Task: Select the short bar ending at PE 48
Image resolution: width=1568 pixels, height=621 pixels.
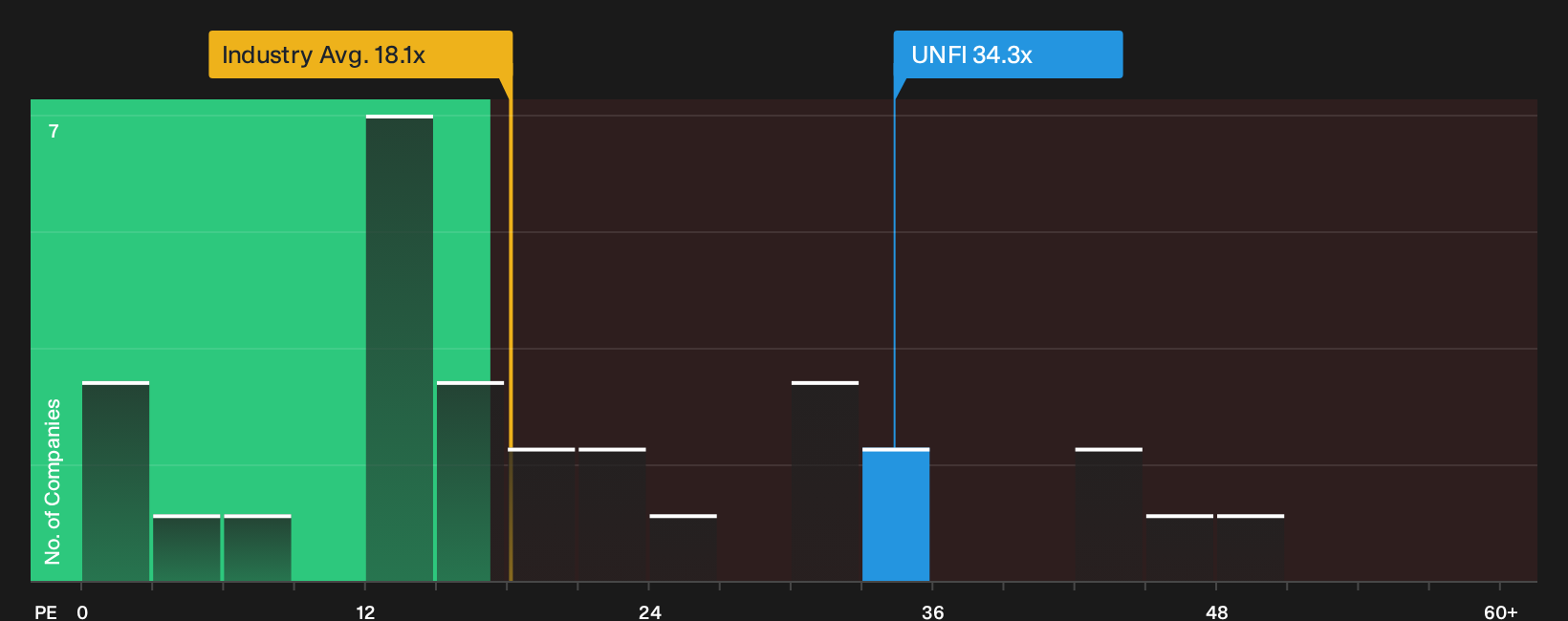Action: tap(1180, 548)
